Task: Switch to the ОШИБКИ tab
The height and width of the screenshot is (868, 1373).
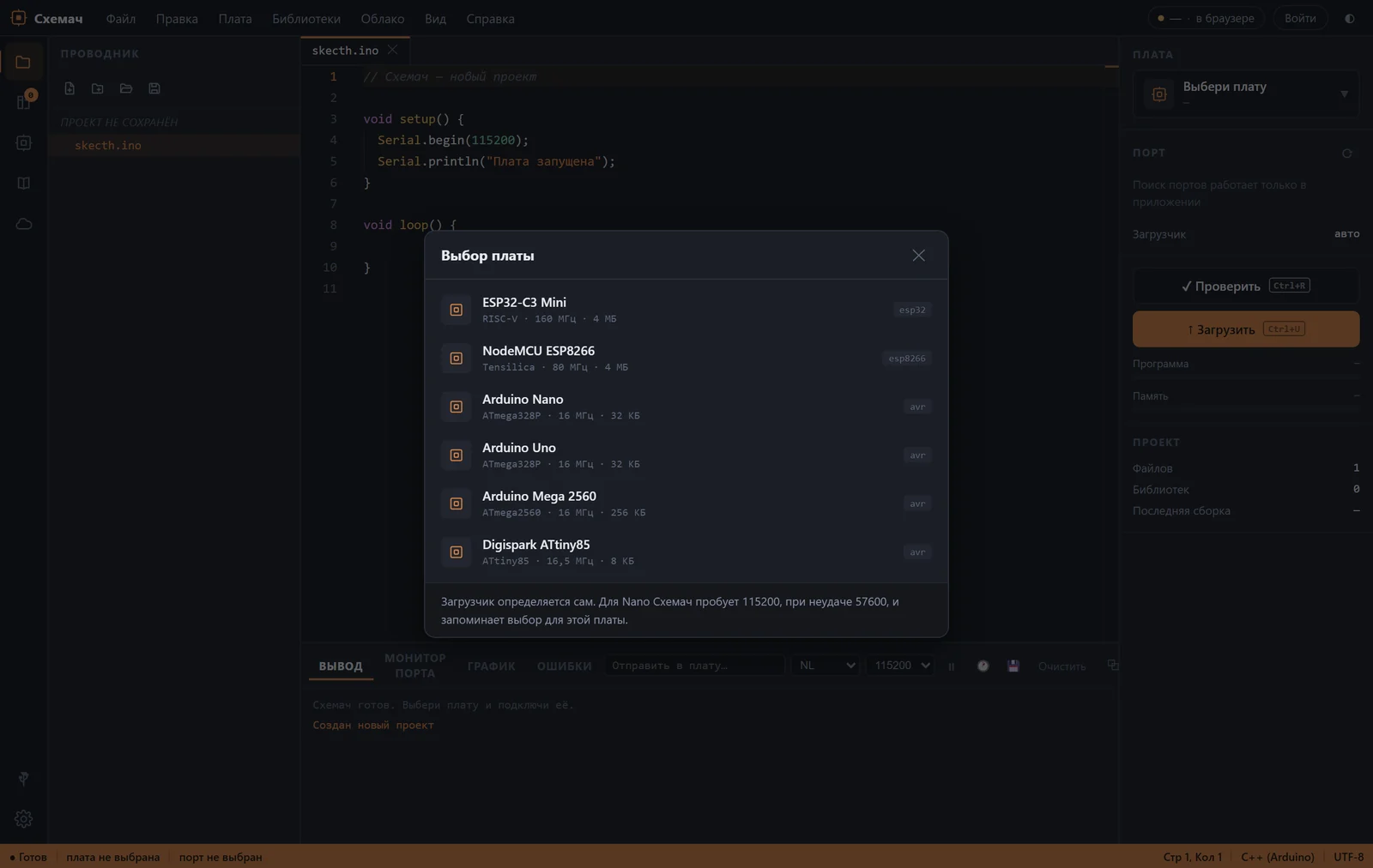Action: [565, 666]
